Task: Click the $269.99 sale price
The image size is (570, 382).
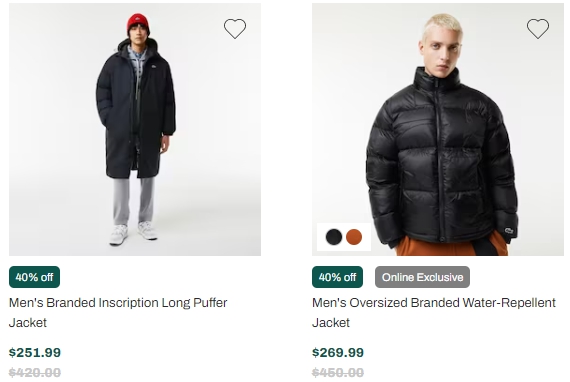Action: click(338, 353)
